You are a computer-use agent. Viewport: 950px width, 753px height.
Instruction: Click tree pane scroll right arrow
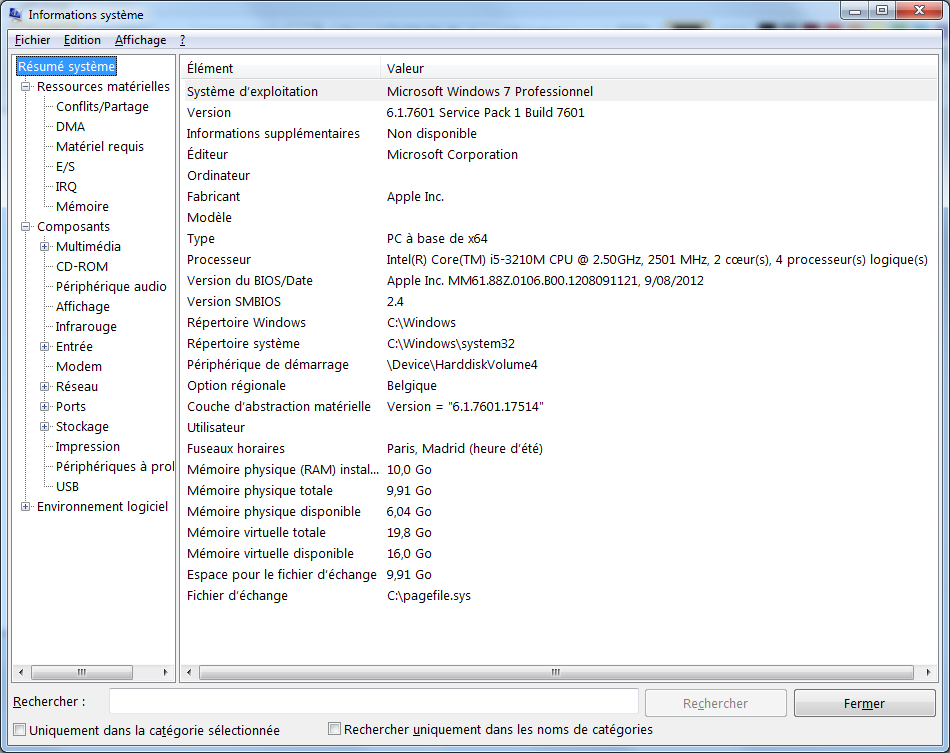pyautogui.click(x=165, y=672)
